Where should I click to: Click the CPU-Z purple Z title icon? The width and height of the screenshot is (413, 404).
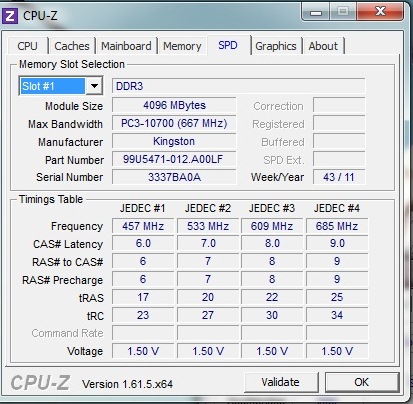10,16
